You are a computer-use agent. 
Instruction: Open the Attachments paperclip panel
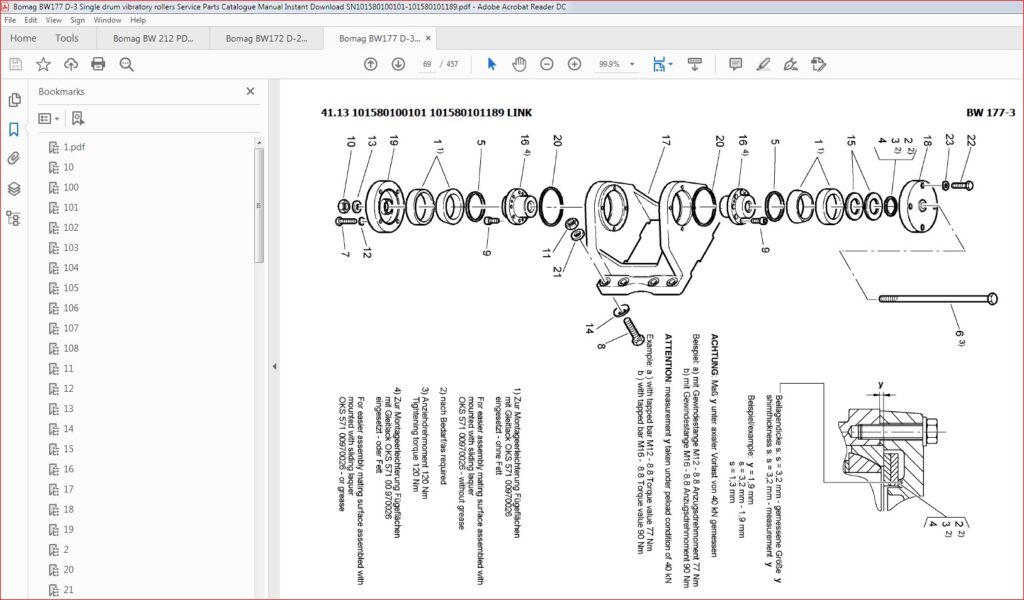[14, 159]
